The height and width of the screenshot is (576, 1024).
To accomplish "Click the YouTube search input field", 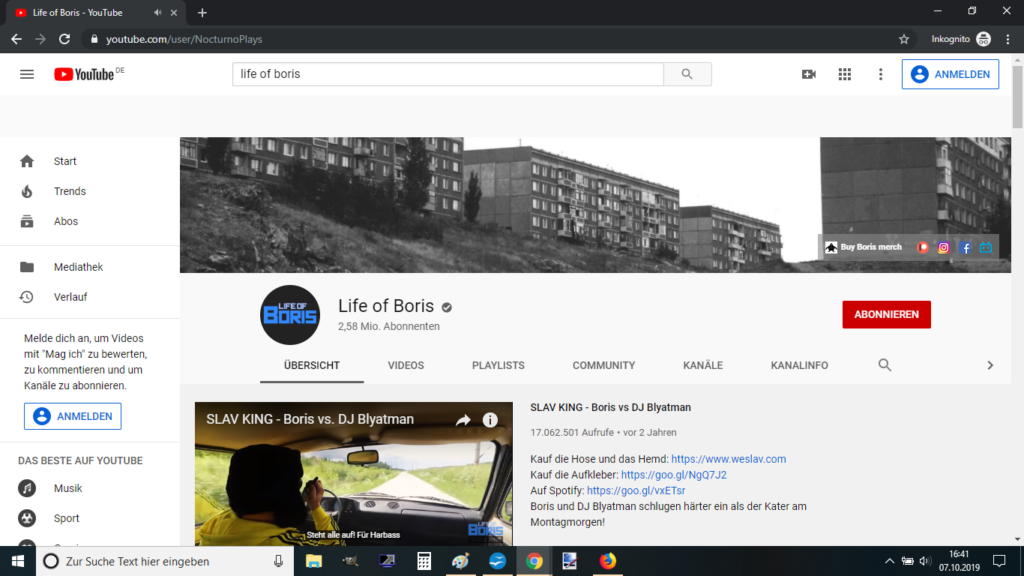I will [448, 74].
